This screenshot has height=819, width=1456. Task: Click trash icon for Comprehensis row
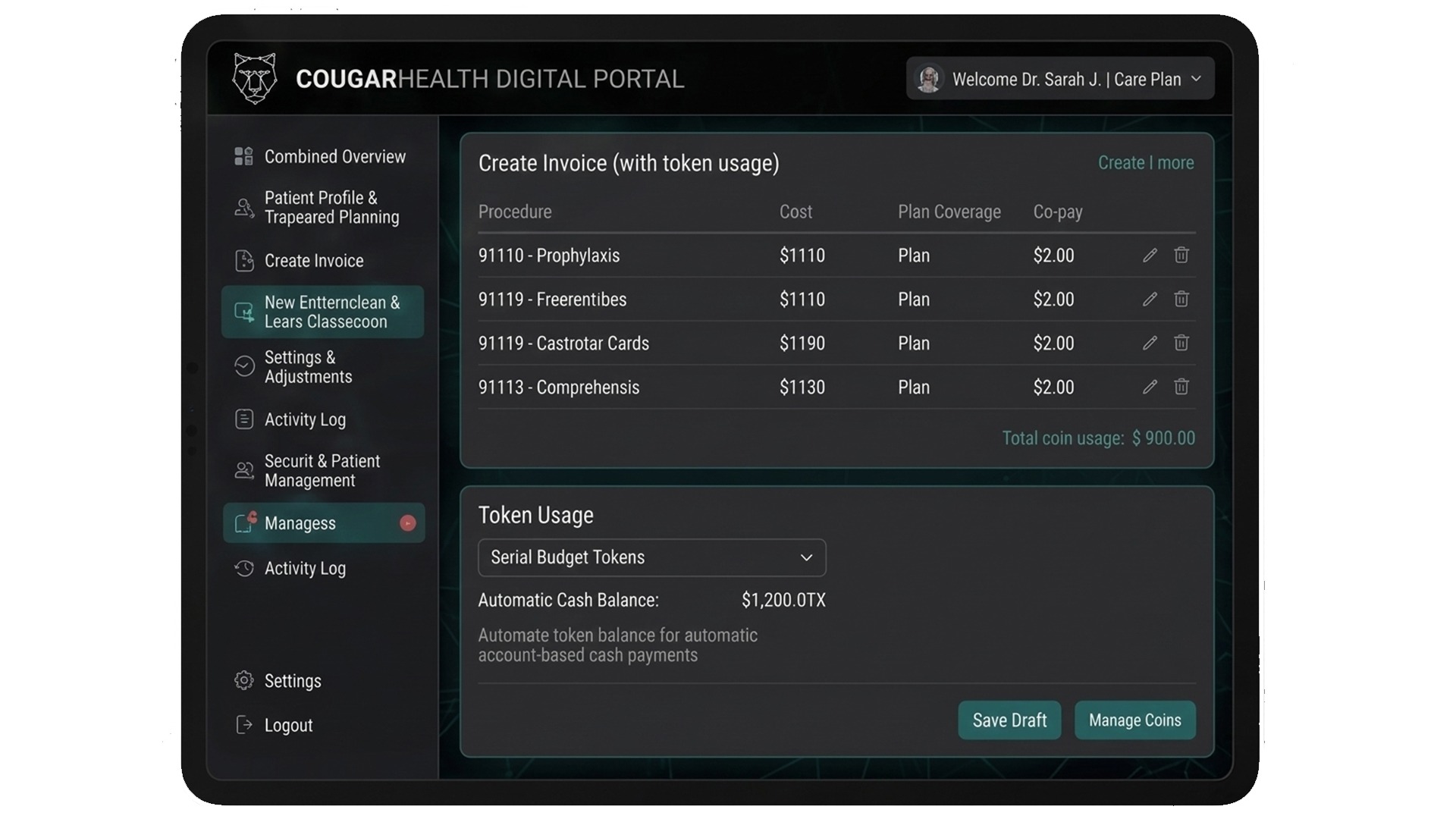(1181, 388)
